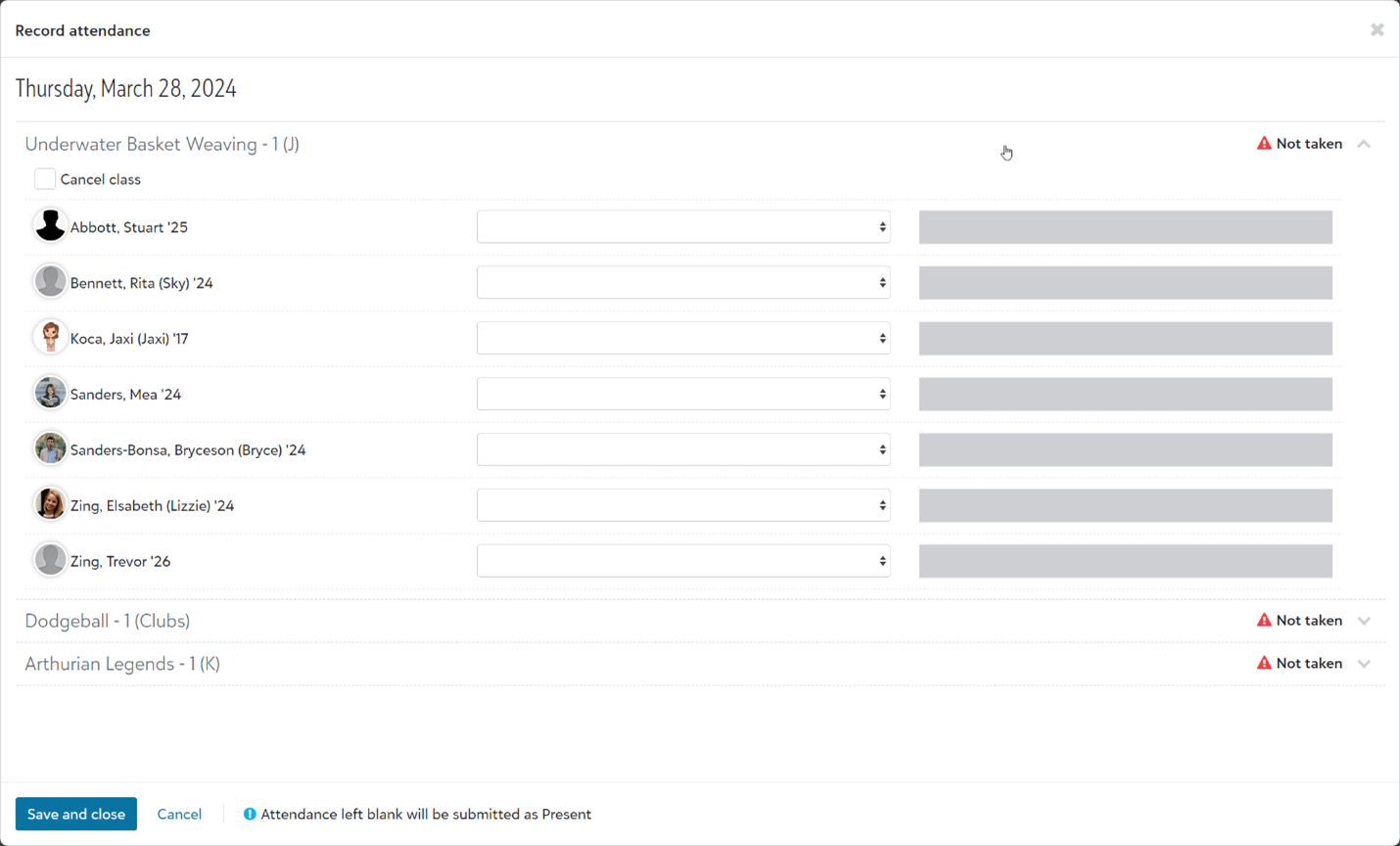Screen dimensions: 1400x846
Task: Expand the Dodgeball class chevron
Action: coord(1364,621)
